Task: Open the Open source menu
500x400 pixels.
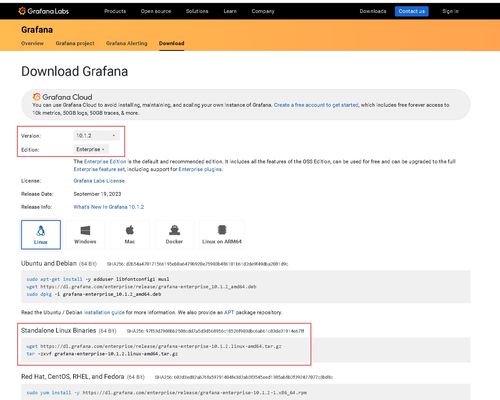Action: coord(156,11)
